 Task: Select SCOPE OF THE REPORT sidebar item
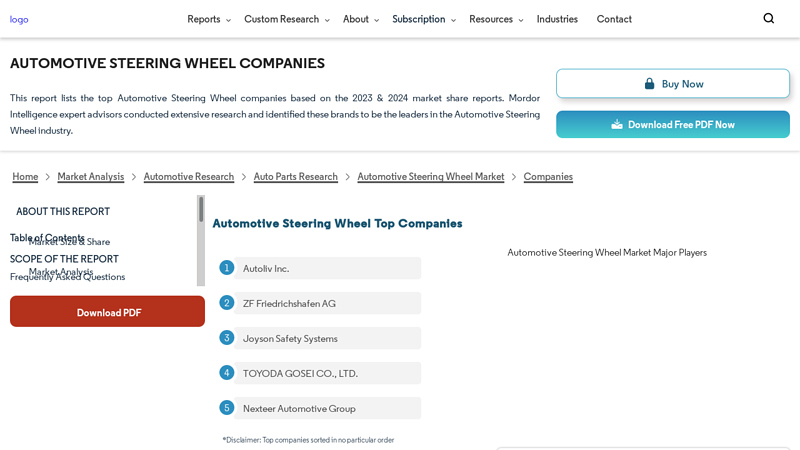point(64,259)
